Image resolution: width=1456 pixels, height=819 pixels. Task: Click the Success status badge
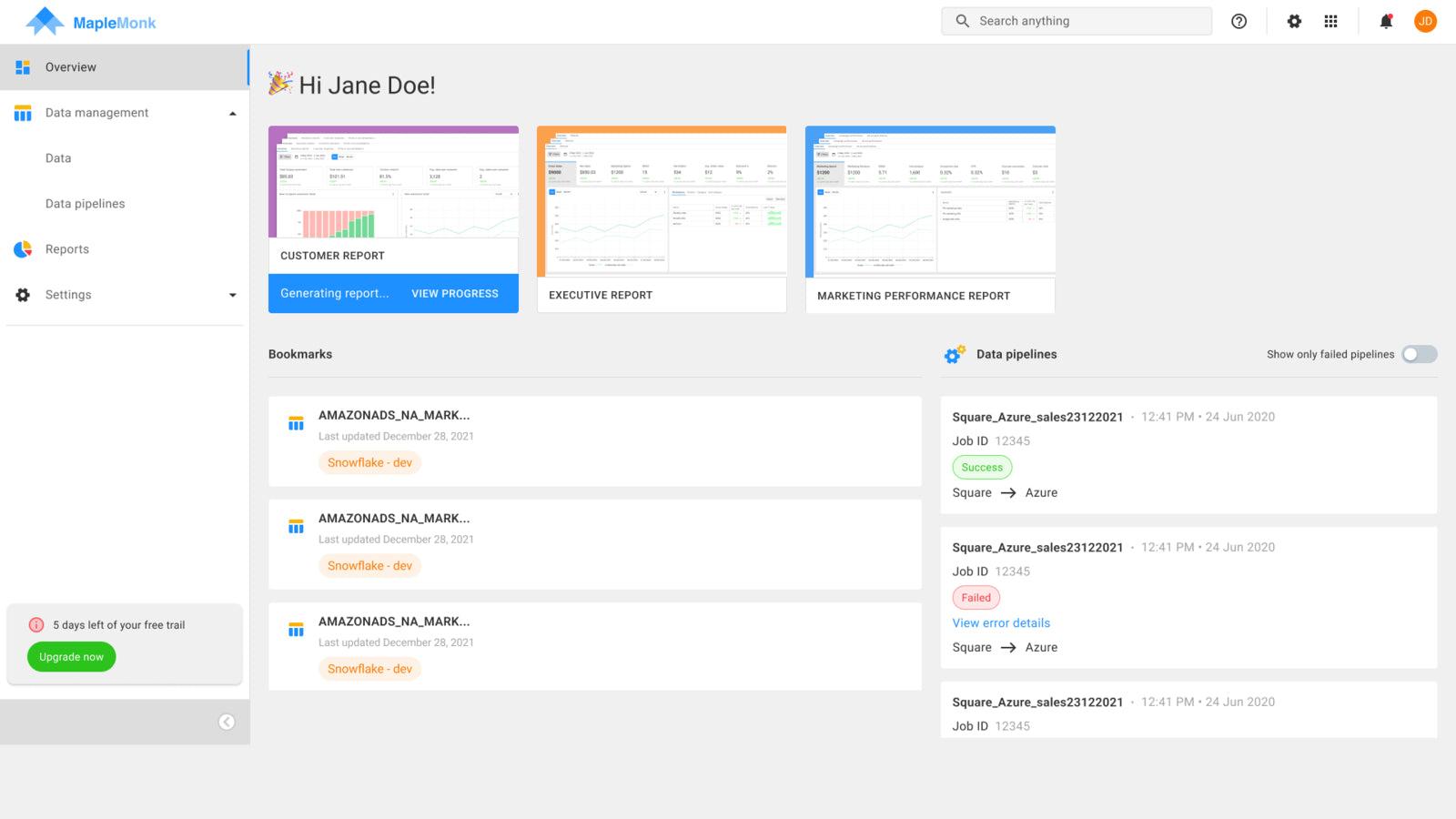coord(982,467)
